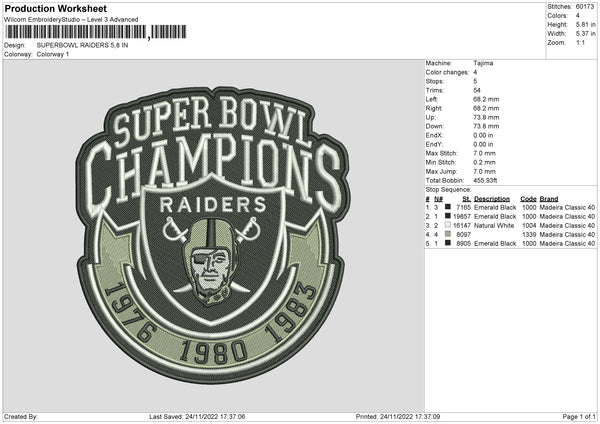Screen dimensions: 600x424
Task: Click the "Color changes:" label
Action: [447, 72]
